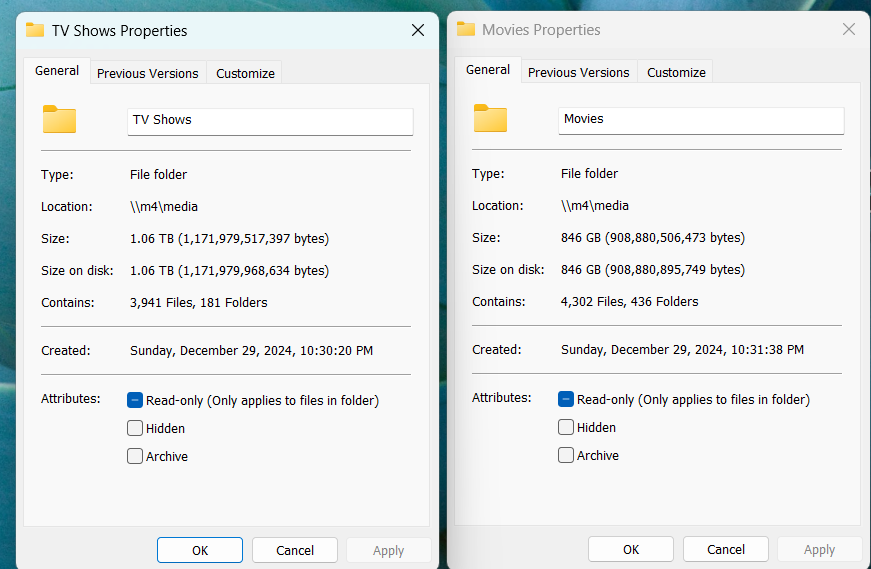Click the Movies Properties title bar text

pos(541,29)
